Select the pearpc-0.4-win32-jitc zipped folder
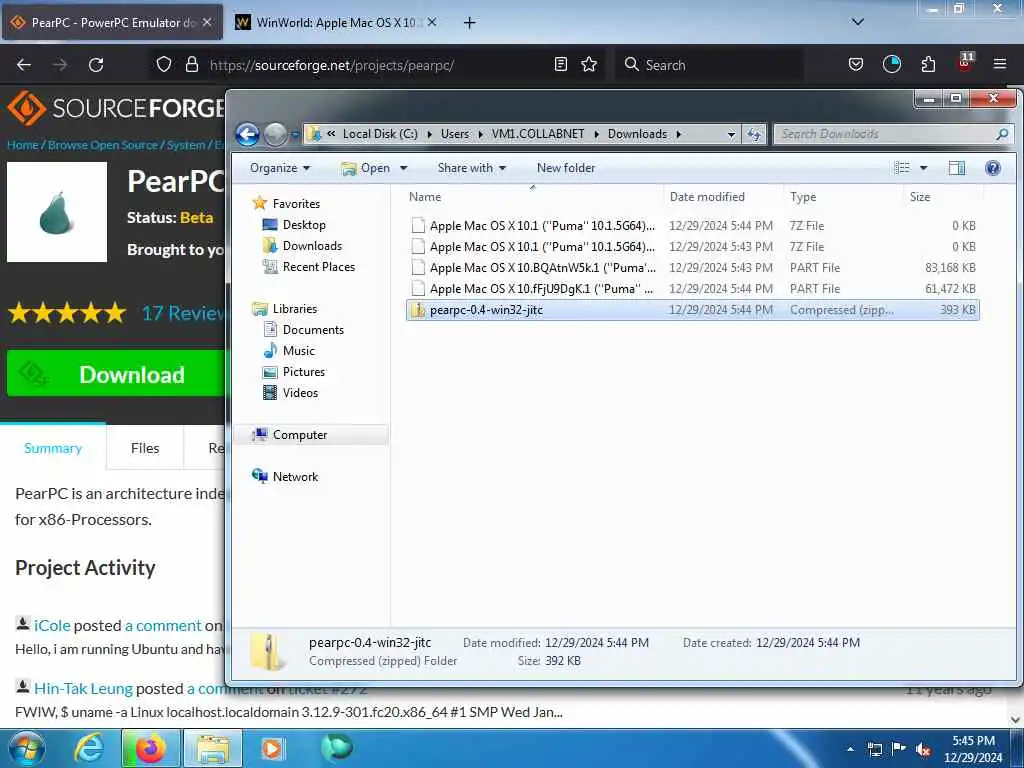1024x768 pixels. coord(692,310)
